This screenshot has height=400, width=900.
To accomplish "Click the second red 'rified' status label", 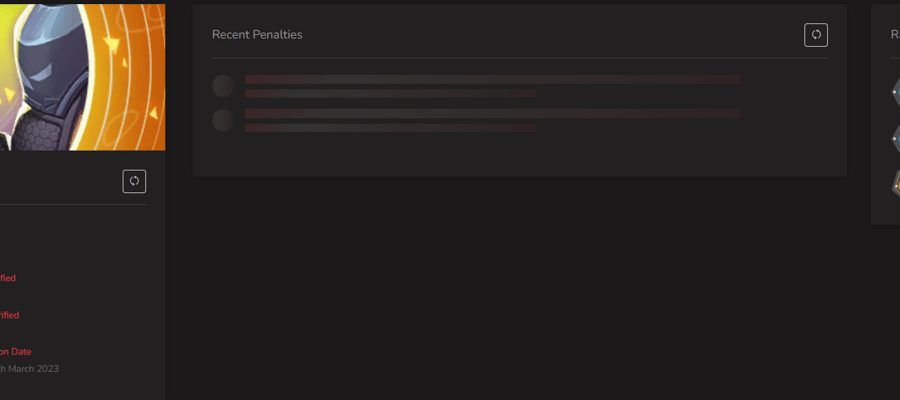I will (9, 315).
